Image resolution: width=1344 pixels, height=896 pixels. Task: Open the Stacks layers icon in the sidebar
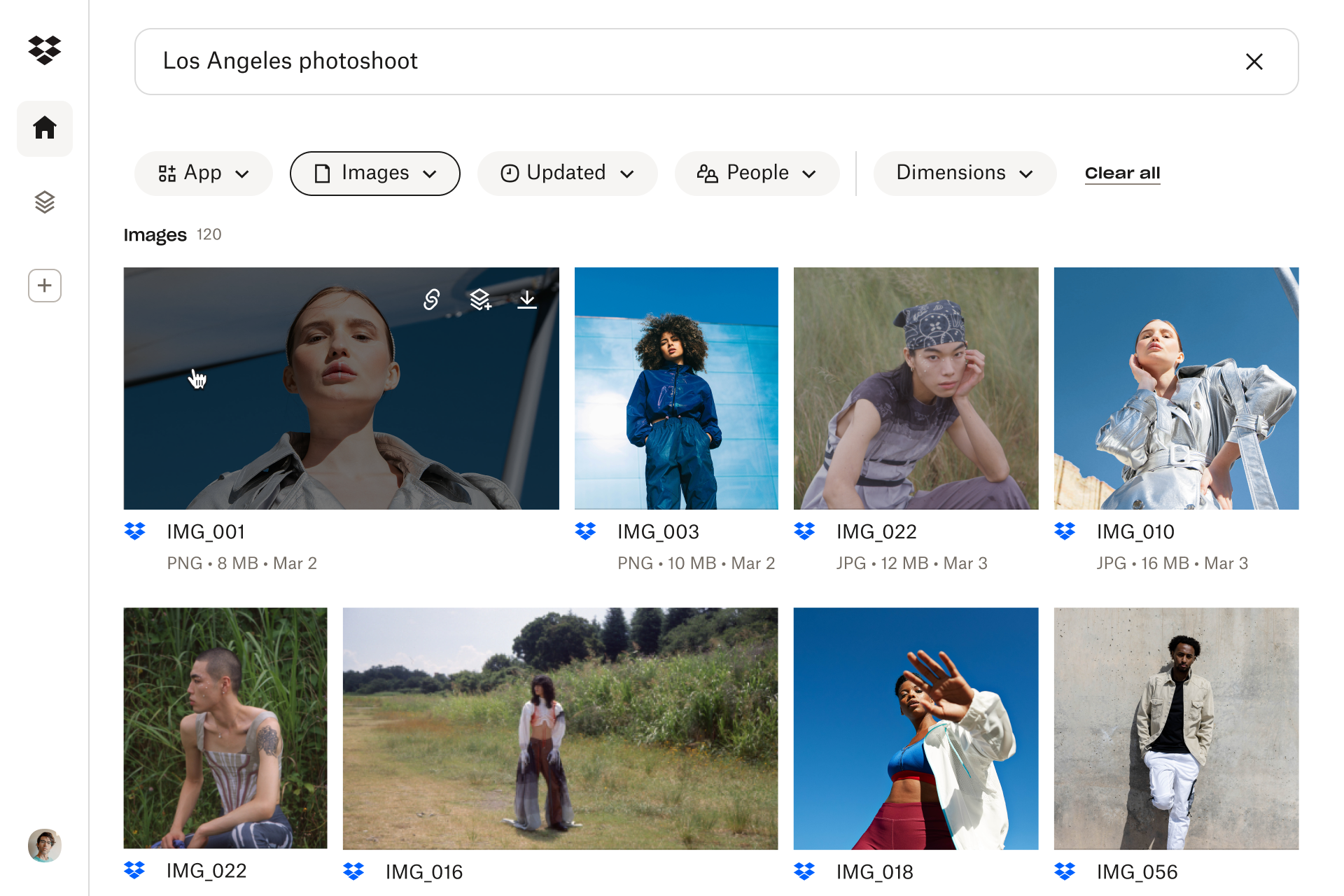(x=45, y=202)
